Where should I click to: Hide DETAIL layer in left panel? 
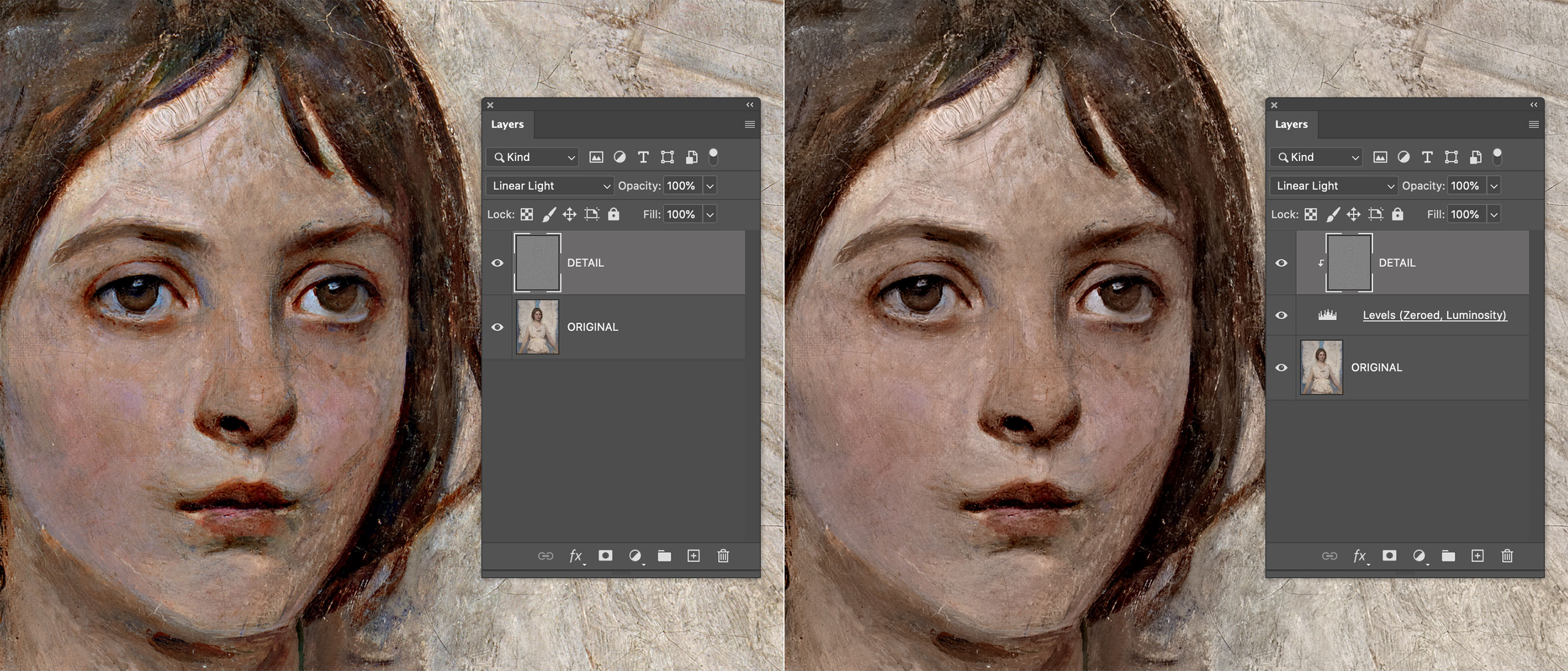point(497,263)
